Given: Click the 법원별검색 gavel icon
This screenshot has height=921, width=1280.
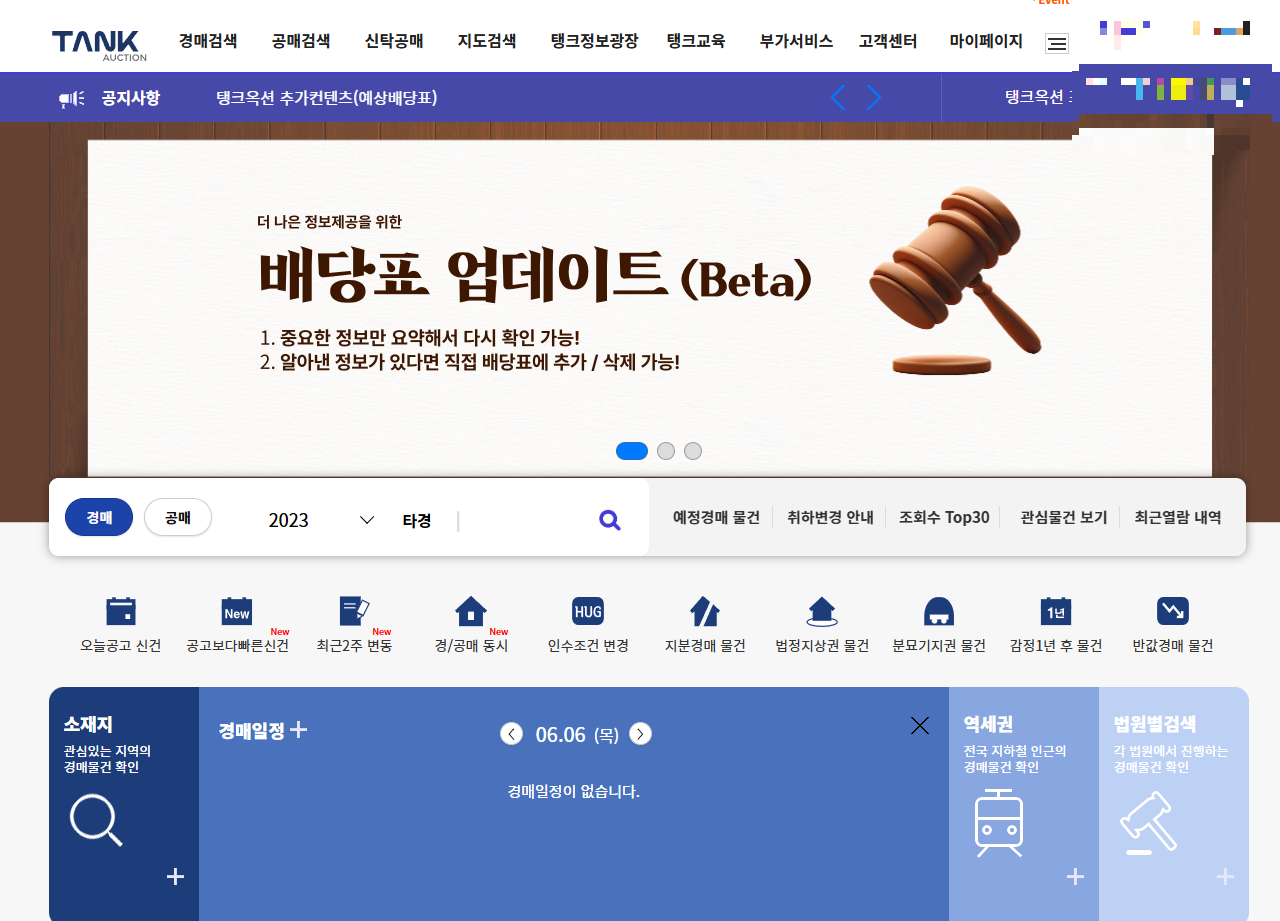Looking at the screenshot, I should coord(1146,823).
